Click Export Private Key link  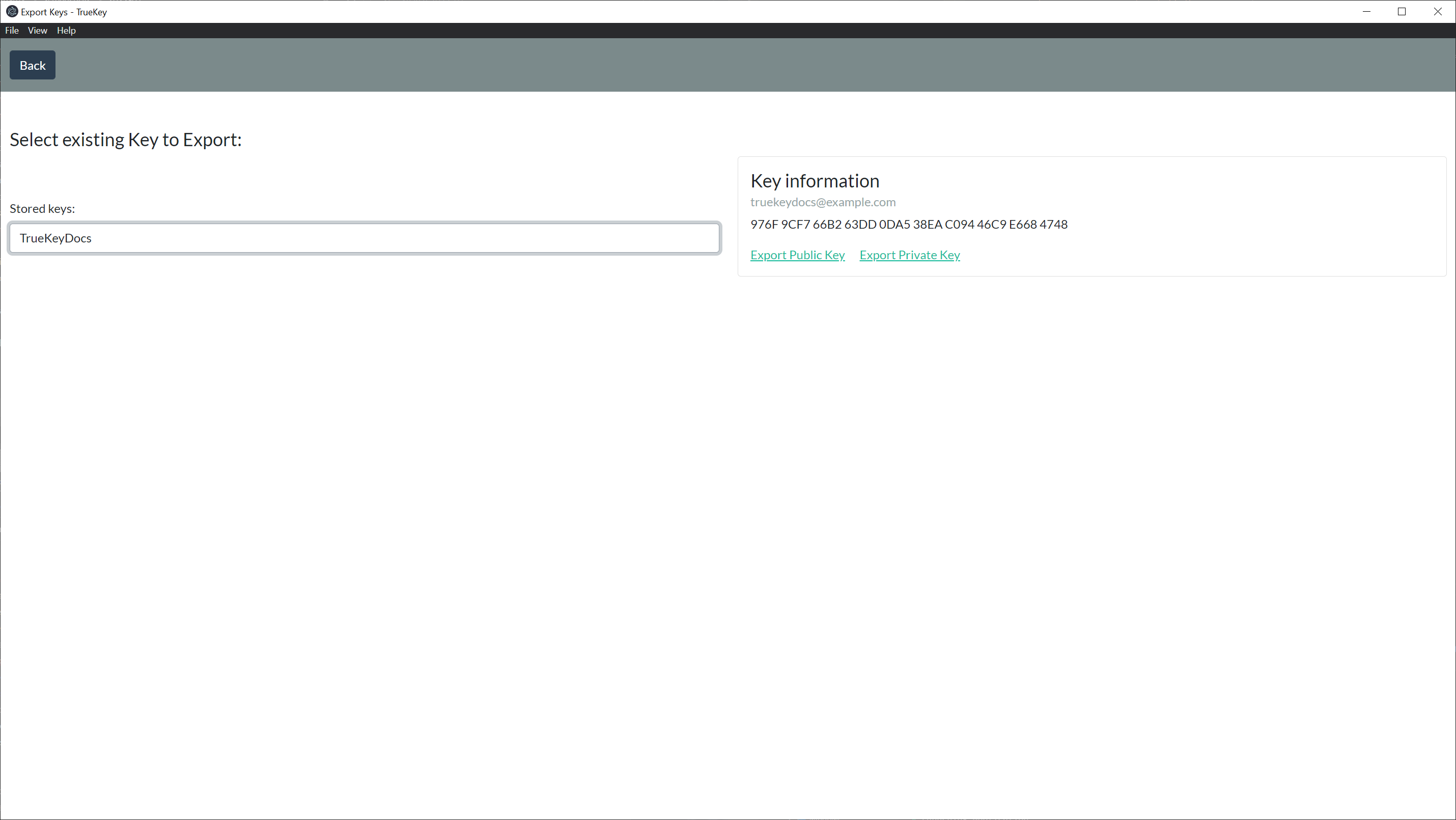tap(909, 255)
